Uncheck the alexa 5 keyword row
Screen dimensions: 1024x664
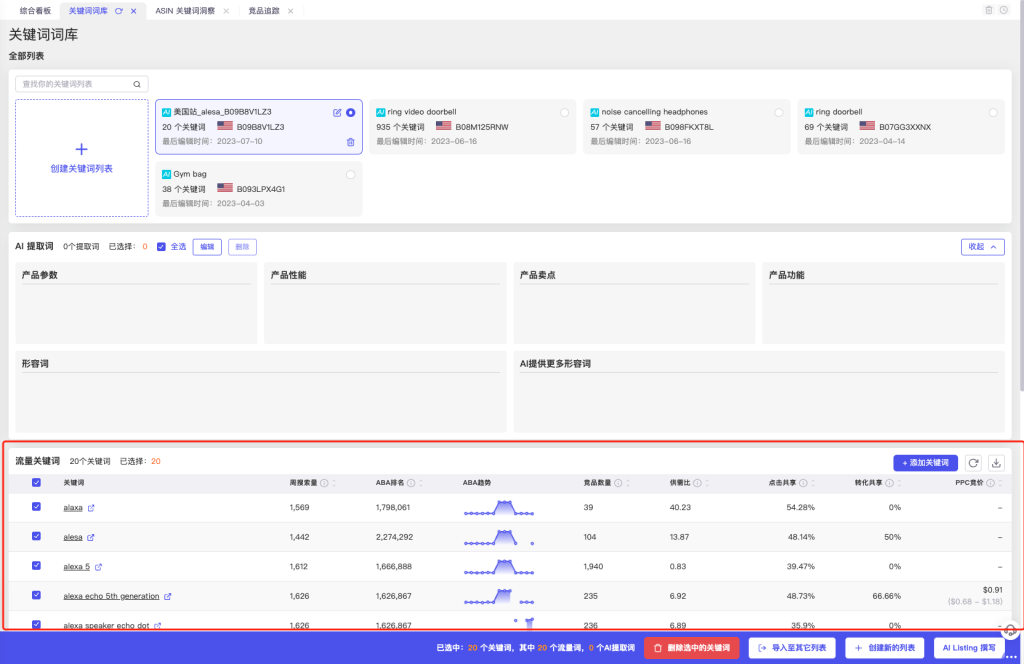(37, 565)
